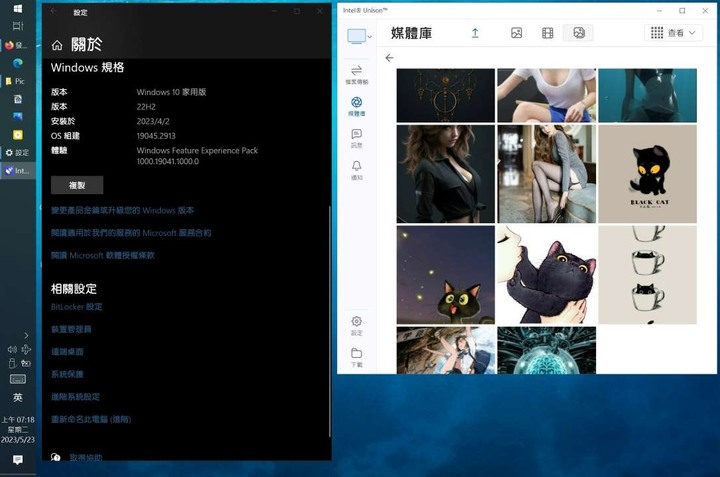The image size is (720, 477).
Task: Open BitLocker 設定 link
Action: pyautogui.click(x=77, y=307)
